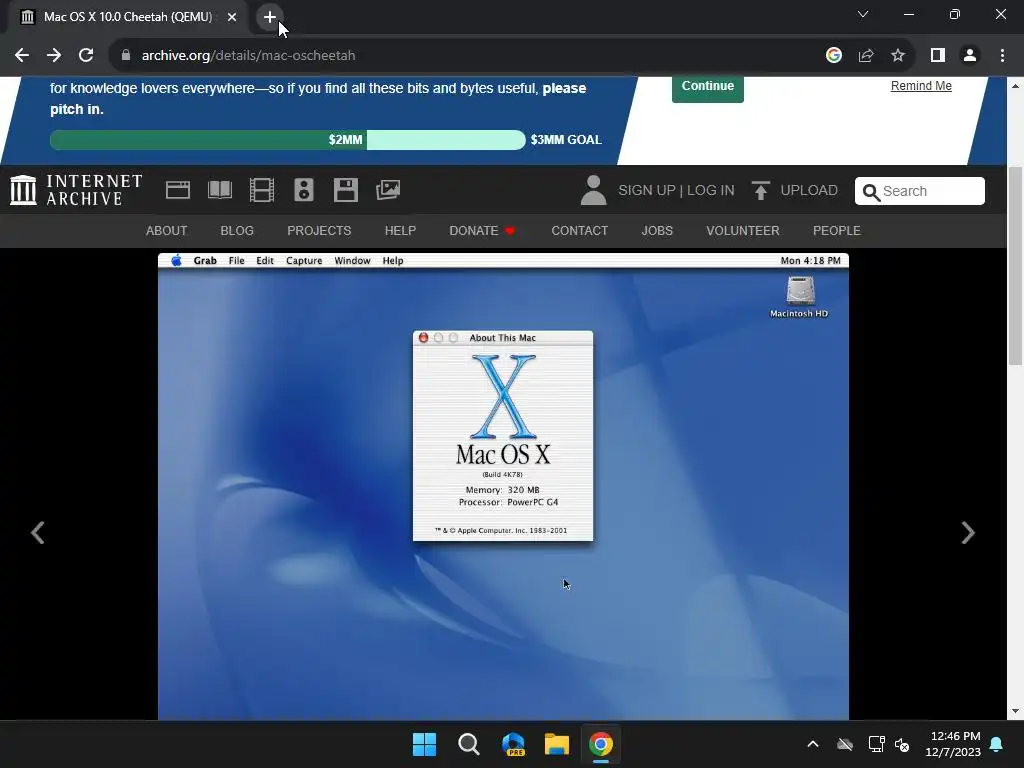Show the previous screenshot with left arrow

point(38,532)
